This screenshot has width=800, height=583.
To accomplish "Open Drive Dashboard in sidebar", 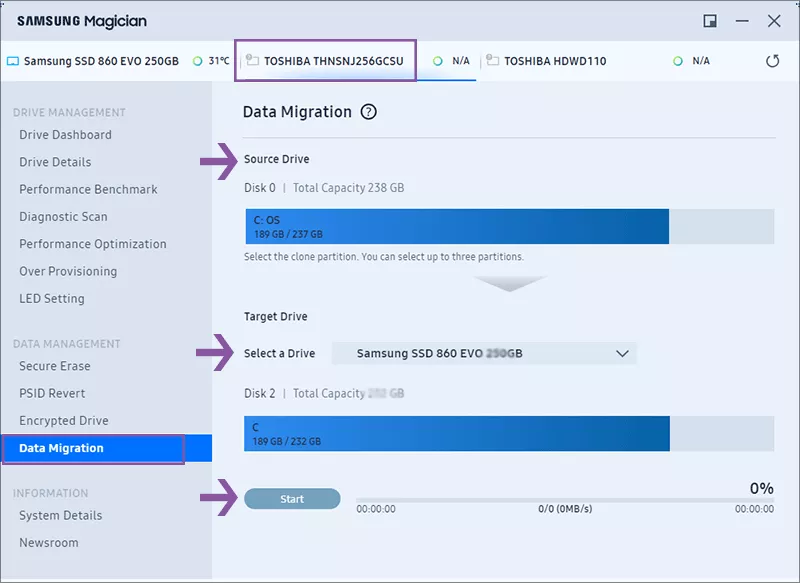I will 65,135.
